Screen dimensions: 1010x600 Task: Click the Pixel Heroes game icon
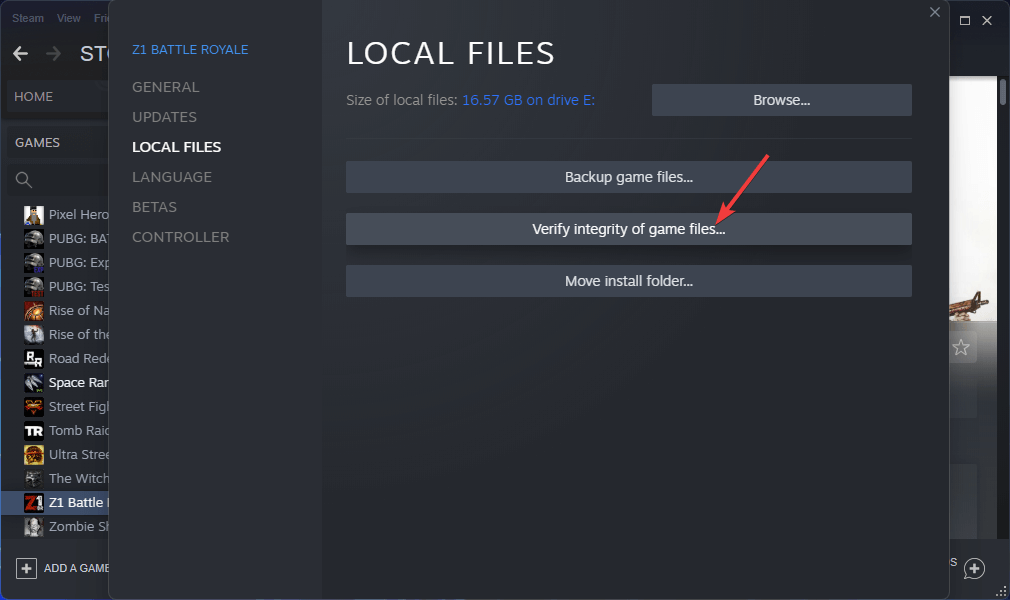tap(33, 215)
